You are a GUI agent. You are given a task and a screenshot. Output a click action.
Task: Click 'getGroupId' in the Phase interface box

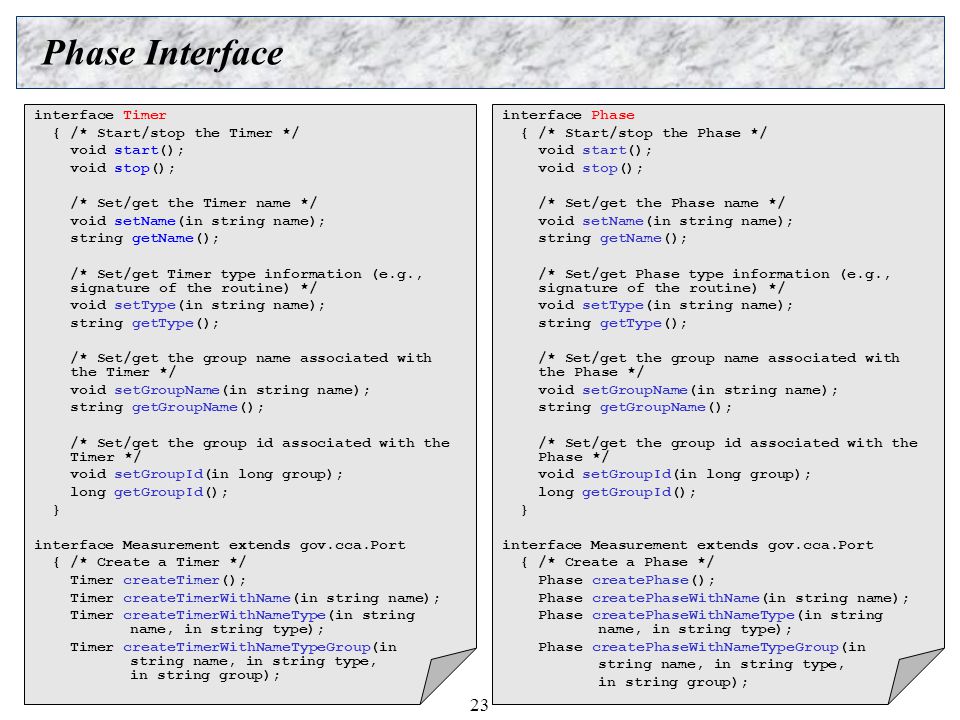click(627, 492)
